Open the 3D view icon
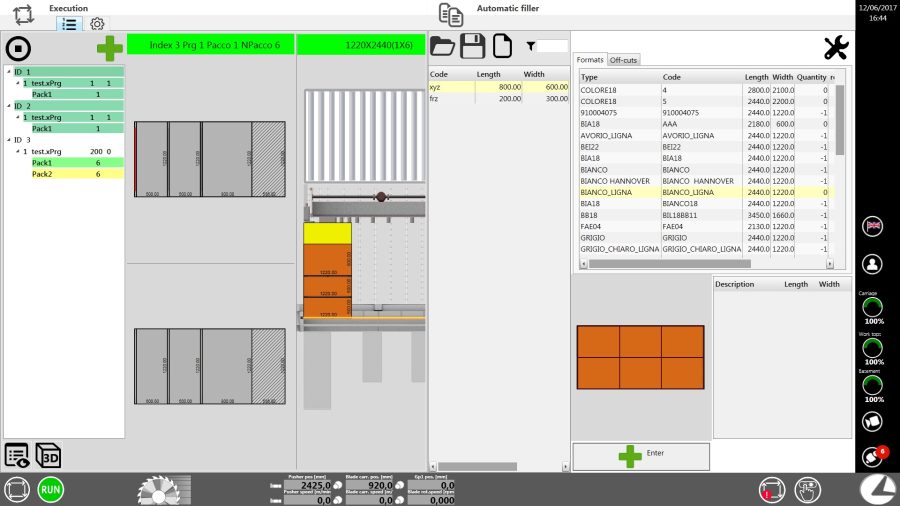Viewport: 900px width, 506px height. (x=48, y=455)
